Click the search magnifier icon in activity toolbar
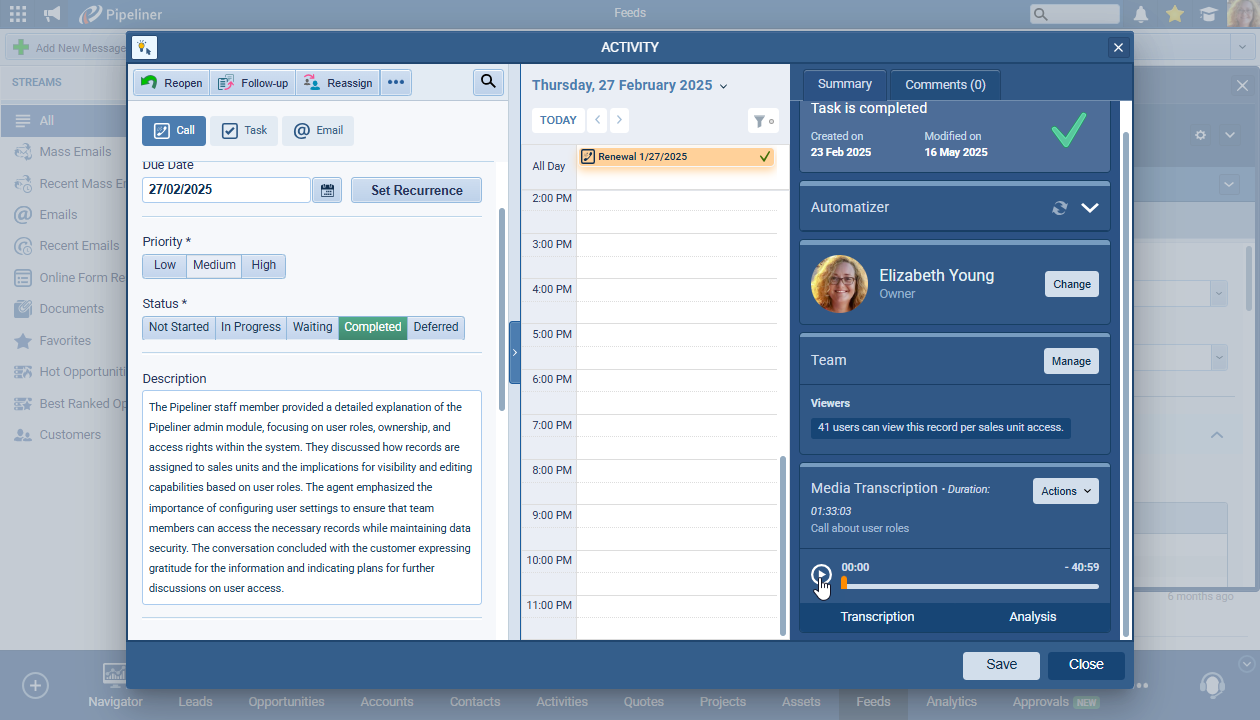 tap(488, 82)
